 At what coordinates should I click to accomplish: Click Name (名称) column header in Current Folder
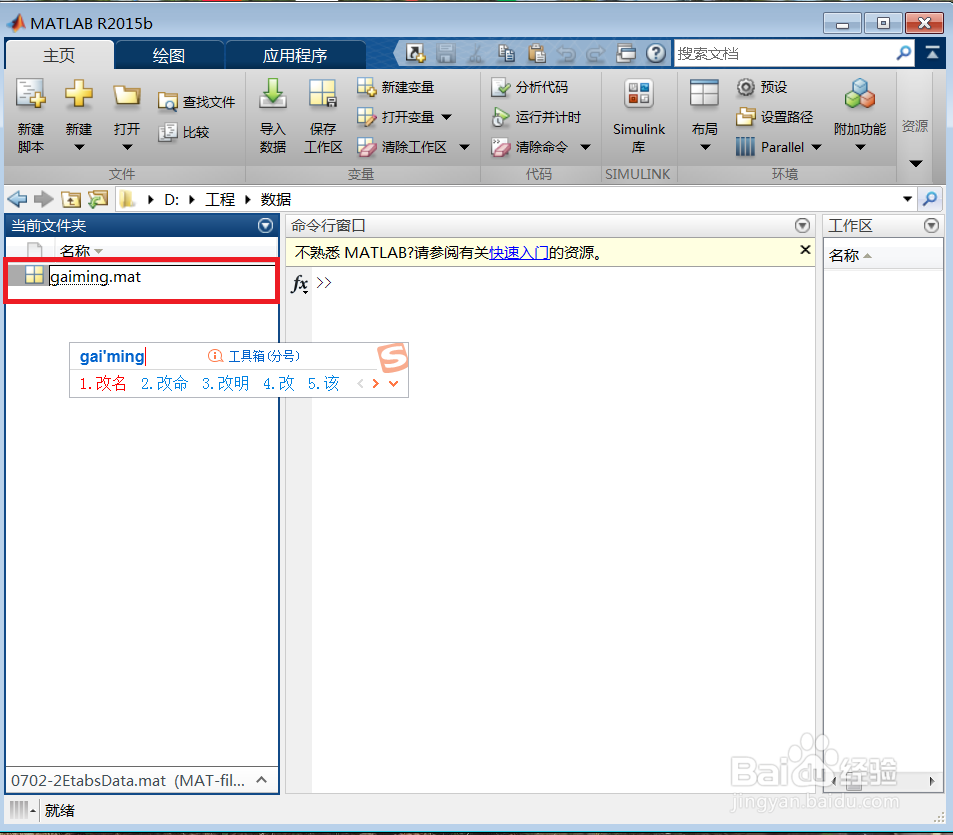pos(75,251)
